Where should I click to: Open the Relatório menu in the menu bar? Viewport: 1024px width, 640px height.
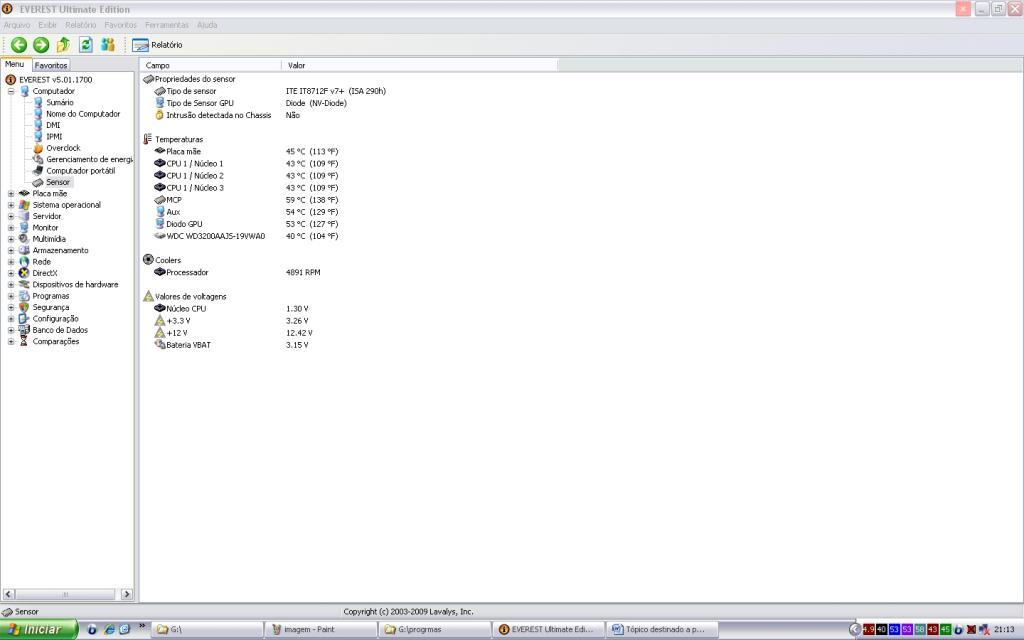coord(80,25)
